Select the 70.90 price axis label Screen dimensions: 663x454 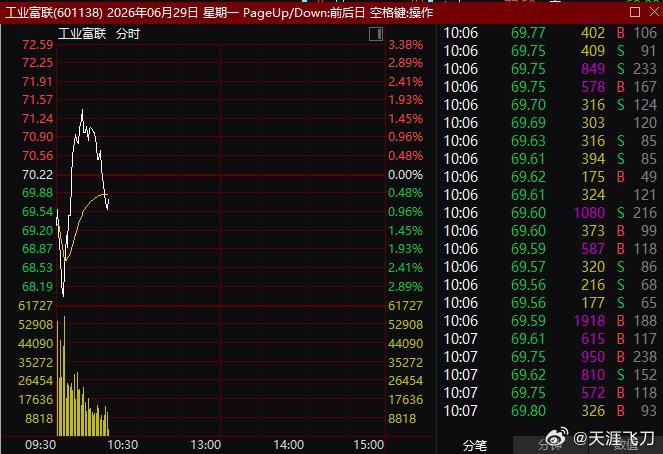pyautogui.click(x=38, y=137)
